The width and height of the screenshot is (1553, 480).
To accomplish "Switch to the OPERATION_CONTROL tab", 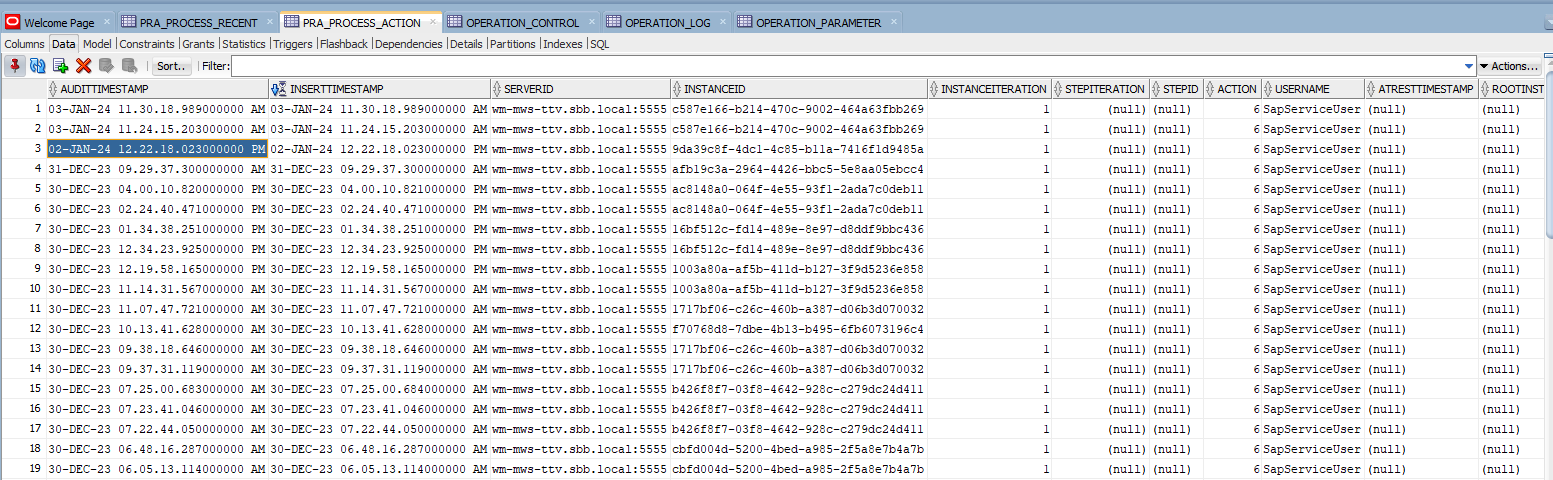I will coord(522,22).
